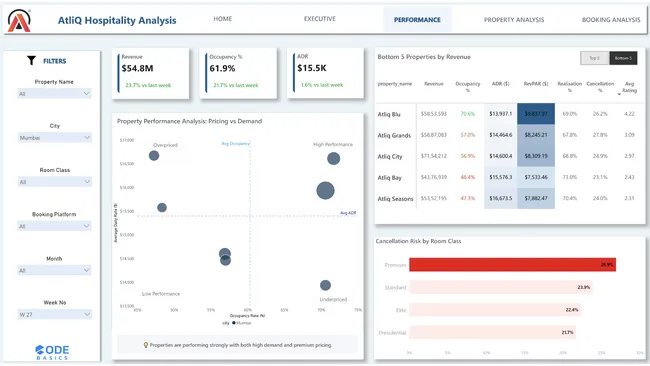Click the Cancellation % column header
650x366 pixels.
[600, 87]
